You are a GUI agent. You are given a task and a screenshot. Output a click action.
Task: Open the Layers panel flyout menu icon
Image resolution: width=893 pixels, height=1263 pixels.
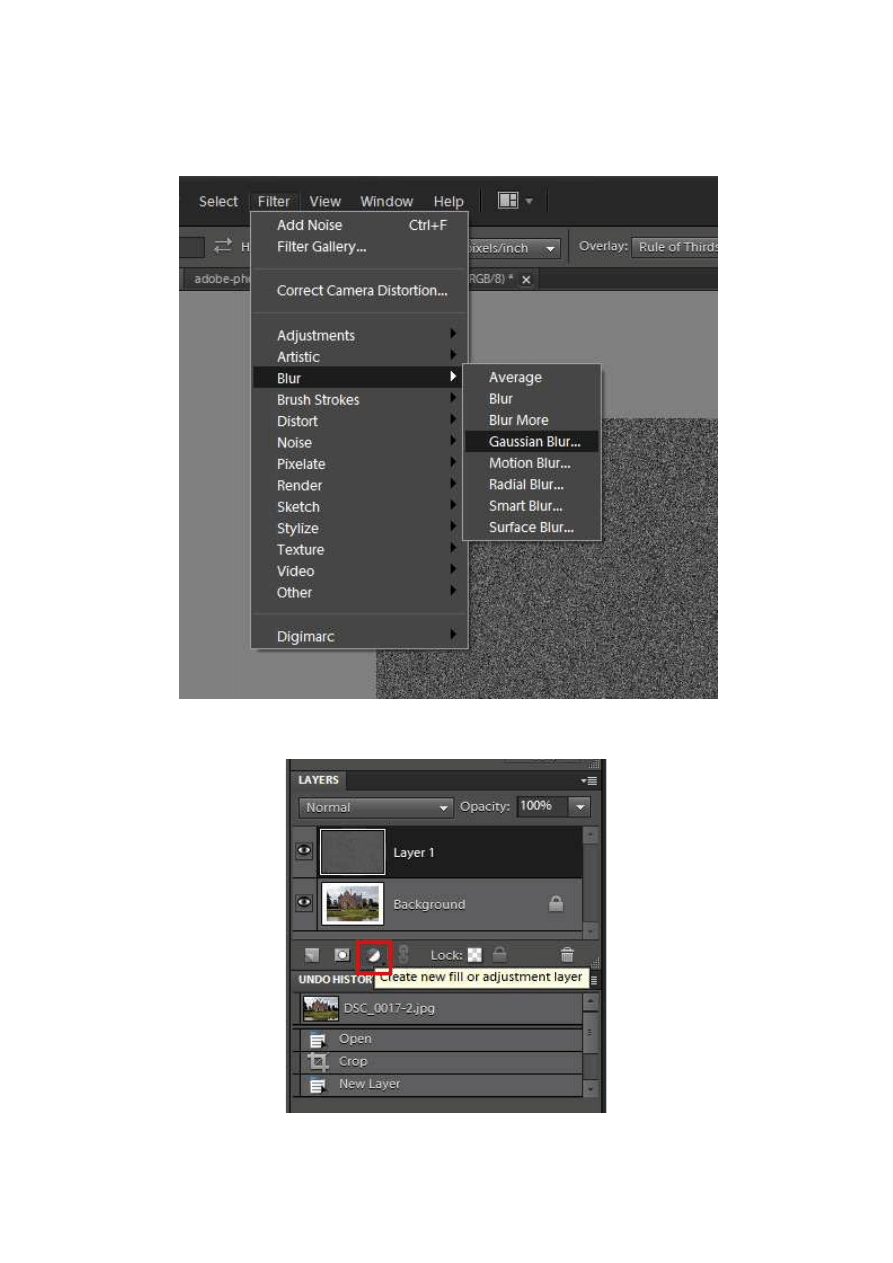[589, 780]
